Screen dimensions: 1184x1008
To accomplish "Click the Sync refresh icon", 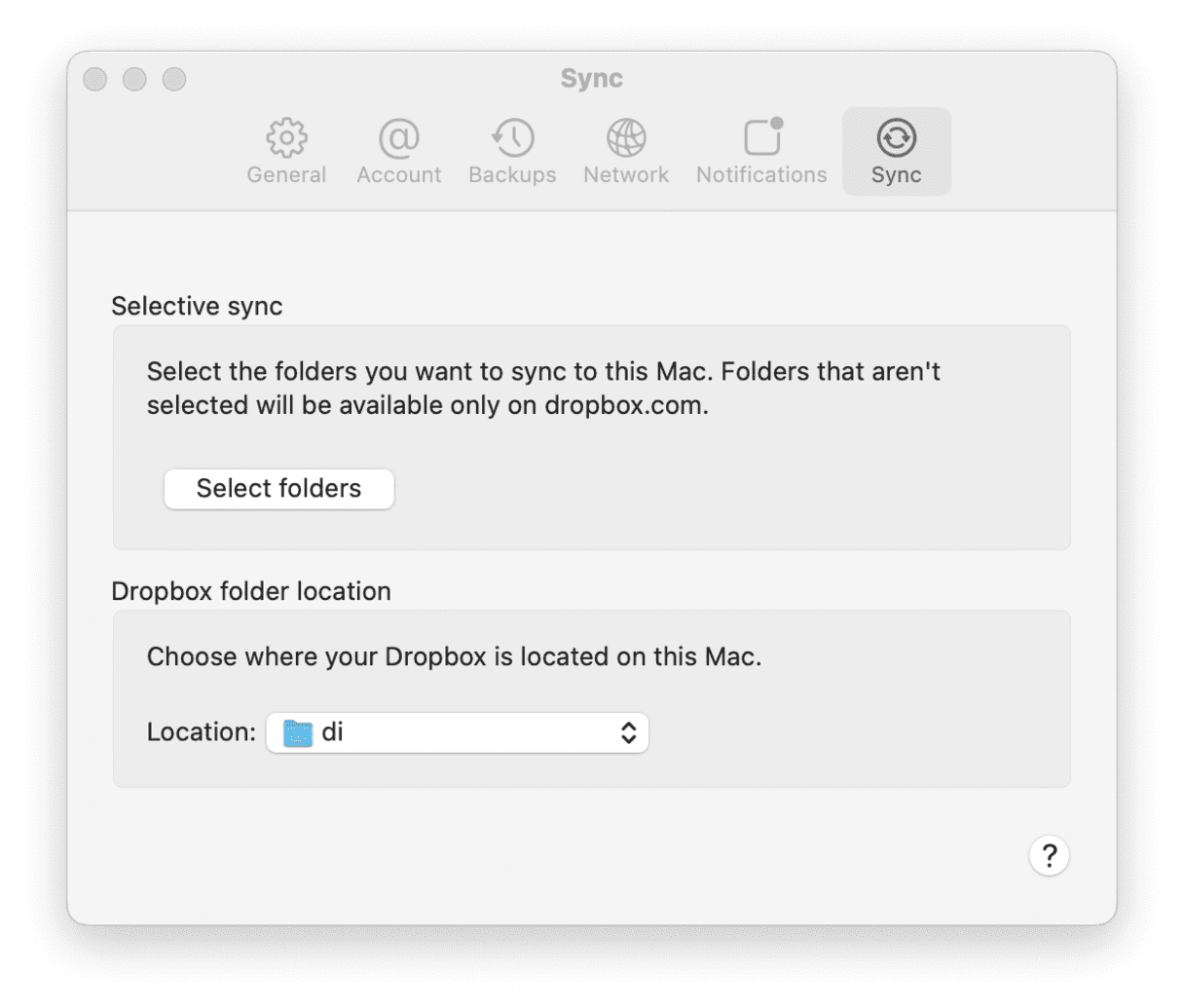I will click(x=895, y=137).
